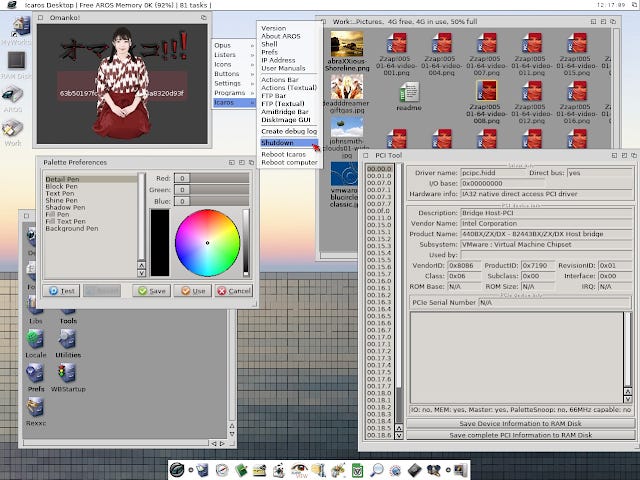Expand the Icons submenu
The width and height of the screenshot is (640, 480).
(x=234, y=64)
